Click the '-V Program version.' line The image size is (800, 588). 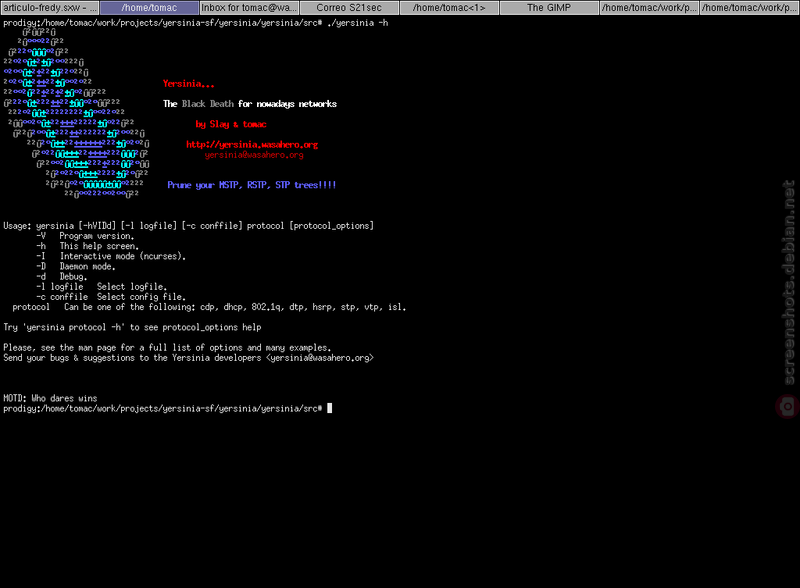coord(85,236)
